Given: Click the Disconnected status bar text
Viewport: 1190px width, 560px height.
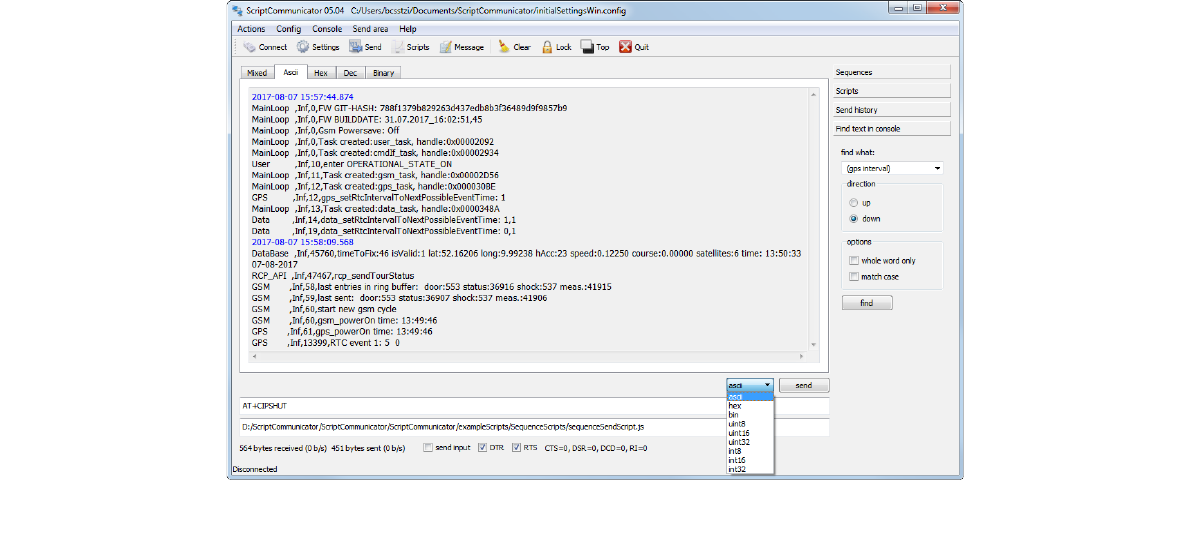Looking at the screenshot, I should tap(255, 470).
